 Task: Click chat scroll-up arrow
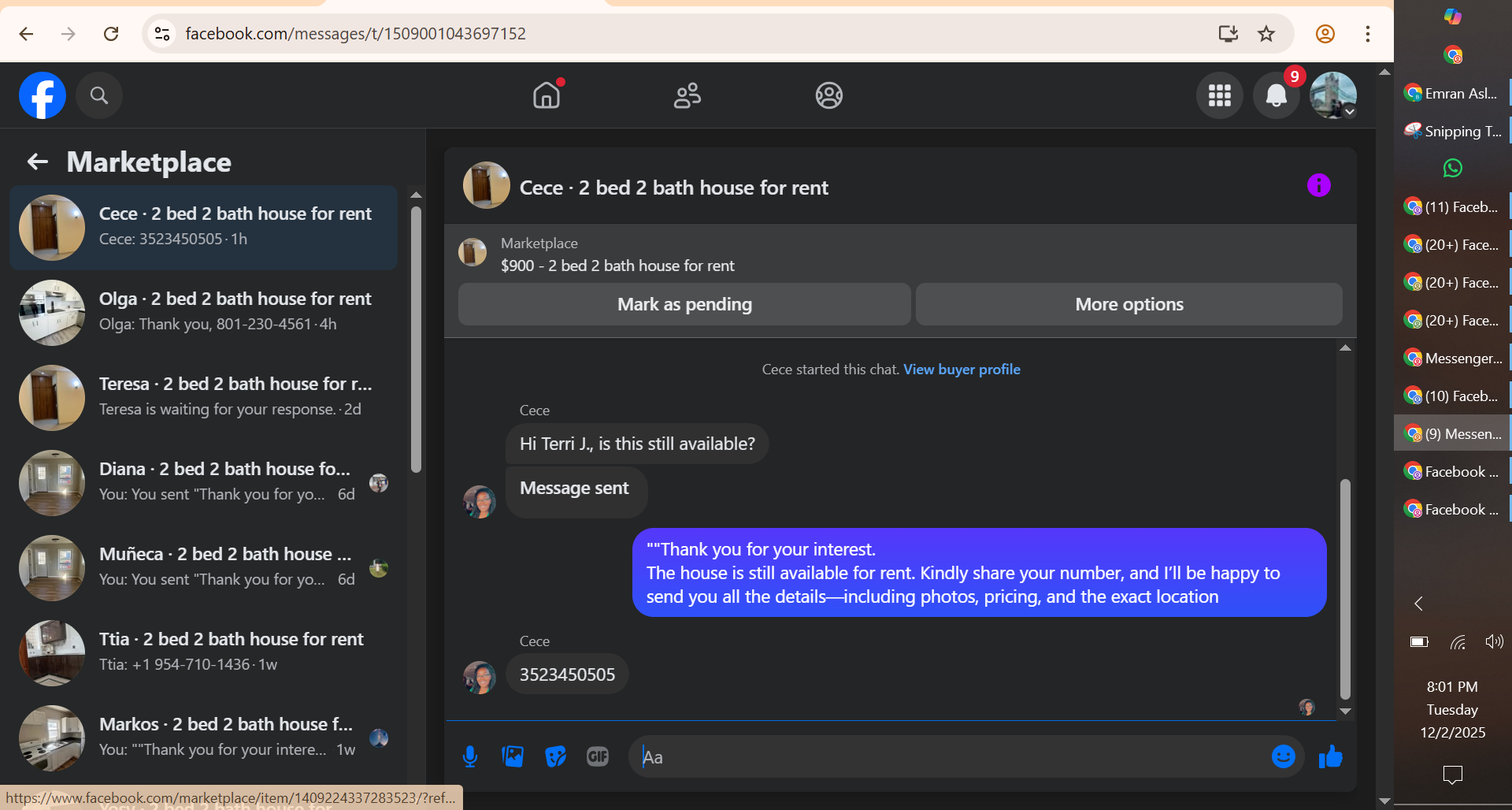pos(1345,347)
